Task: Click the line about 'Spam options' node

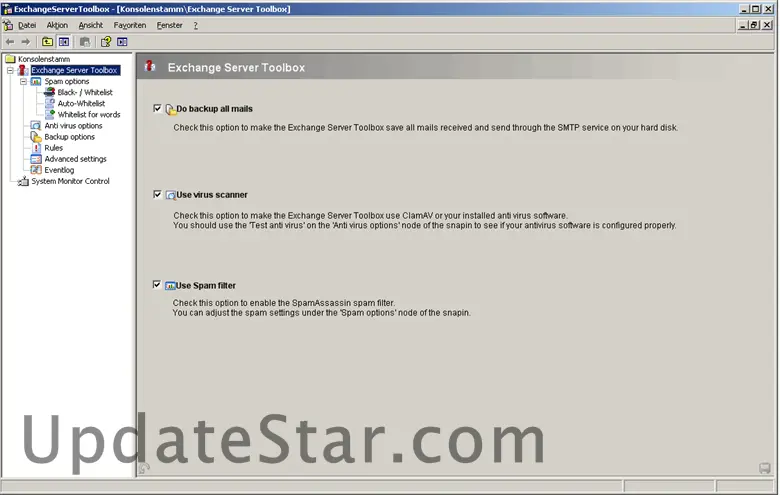Action: 321,313
